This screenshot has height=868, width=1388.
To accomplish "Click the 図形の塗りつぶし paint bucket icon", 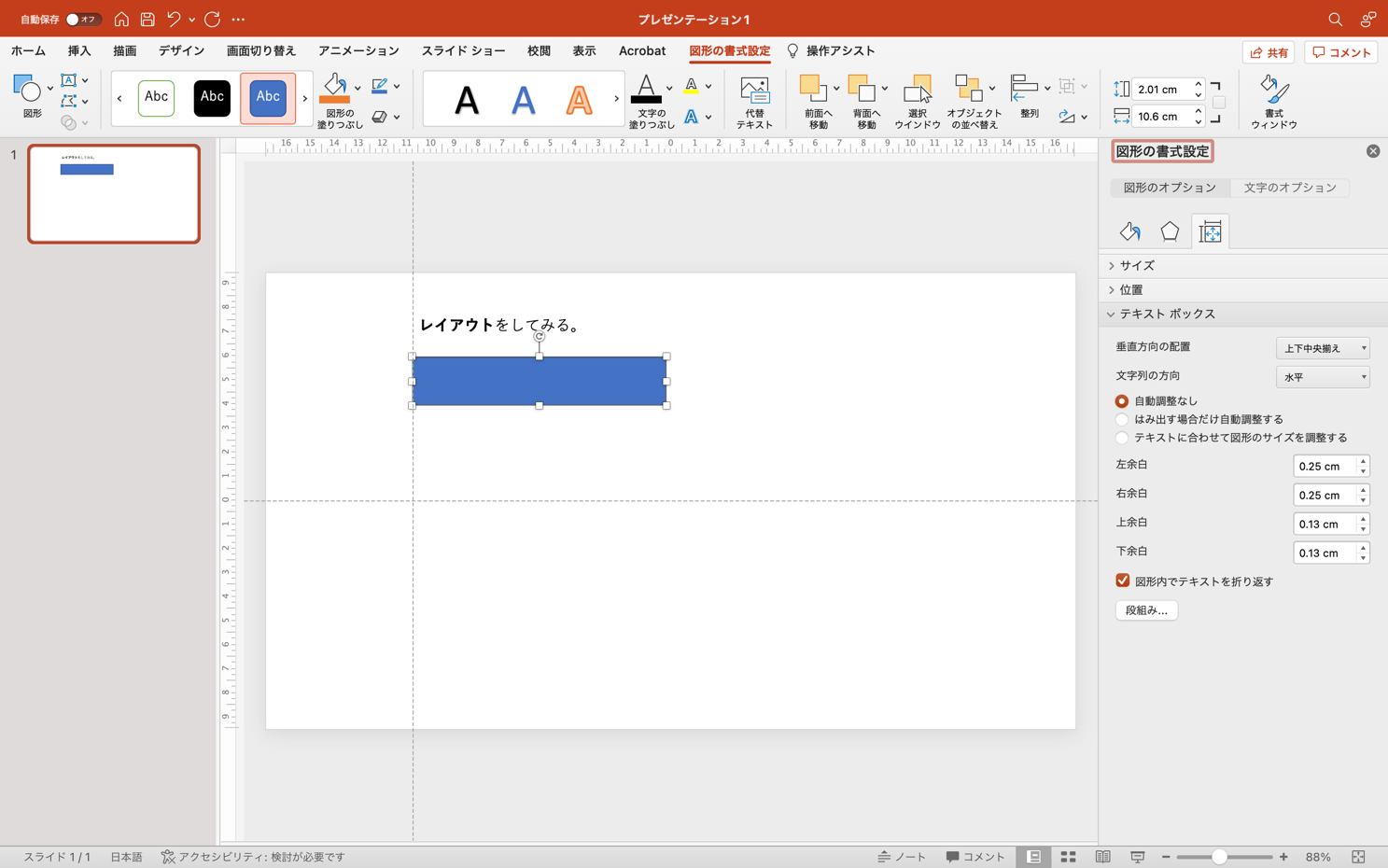I will [334, 89].
